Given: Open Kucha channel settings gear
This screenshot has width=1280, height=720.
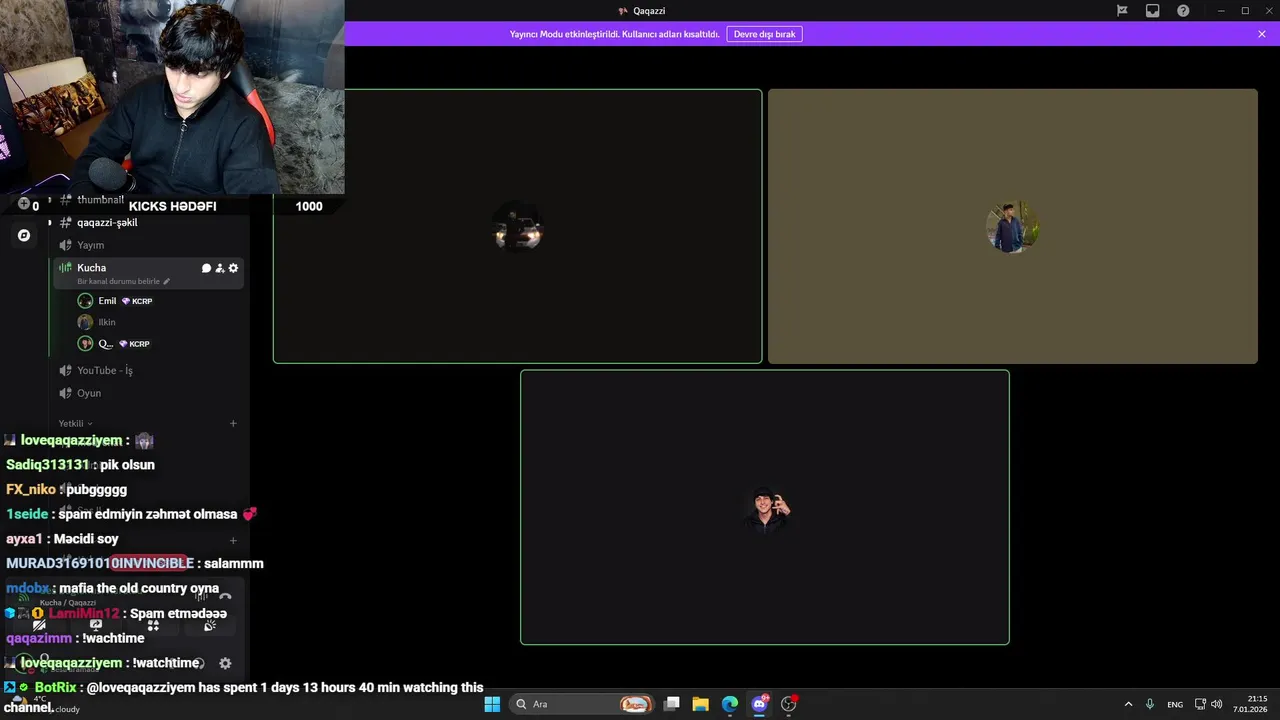Looking at the screenshot, I should pyautogui.click(x=234, y=268).
